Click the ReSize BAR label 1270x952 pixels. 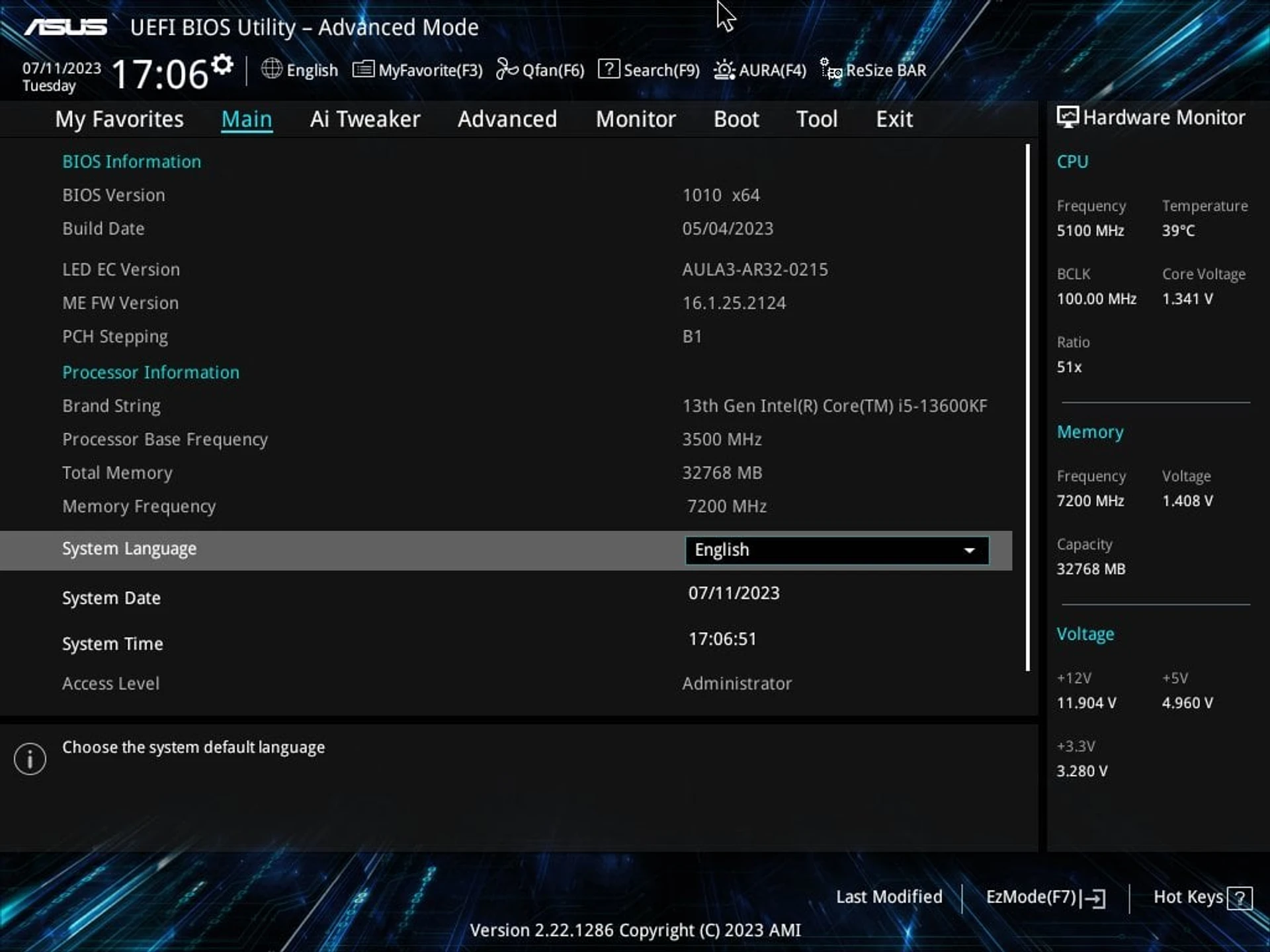point(886,70)
